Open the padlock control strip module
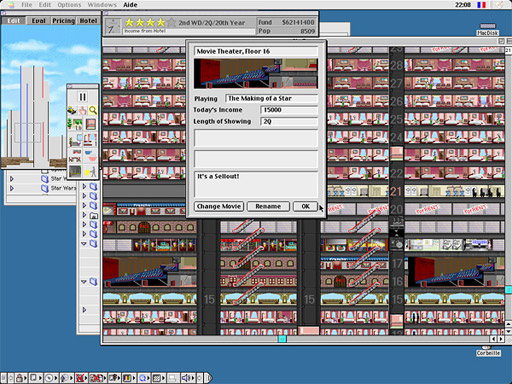The image size is (512, 384). click(21, 378)
